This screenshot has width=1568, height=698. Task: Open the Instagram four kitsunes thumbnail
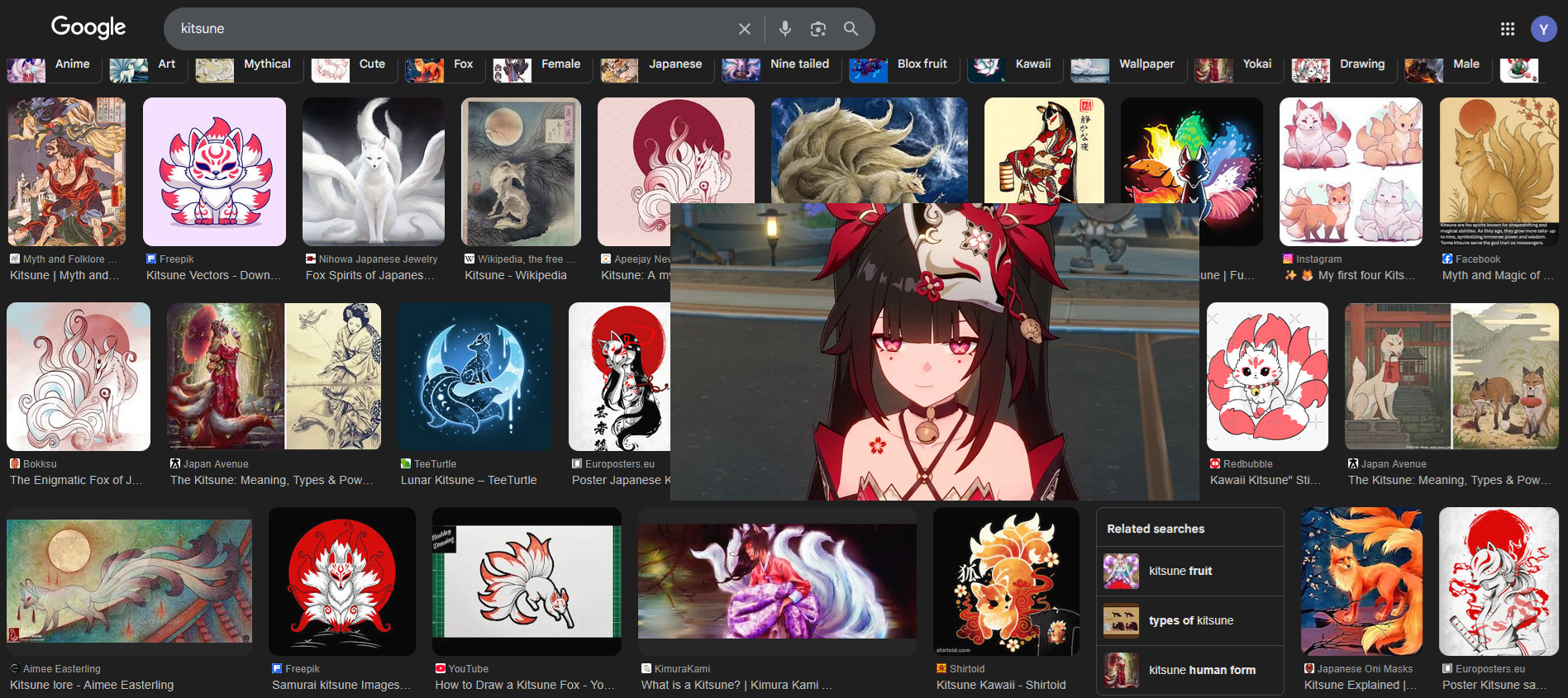pos(1351,172)
